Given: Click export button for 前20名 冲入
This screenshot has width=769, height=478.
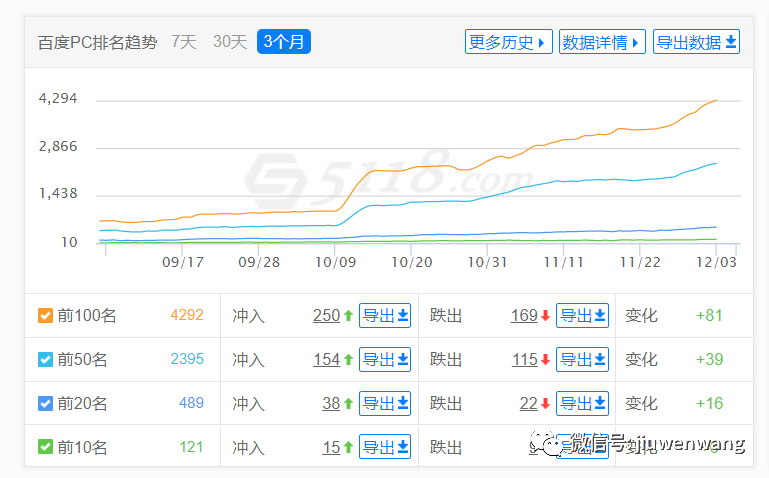Looking at the screenshot, I should [x=385, y=403].
